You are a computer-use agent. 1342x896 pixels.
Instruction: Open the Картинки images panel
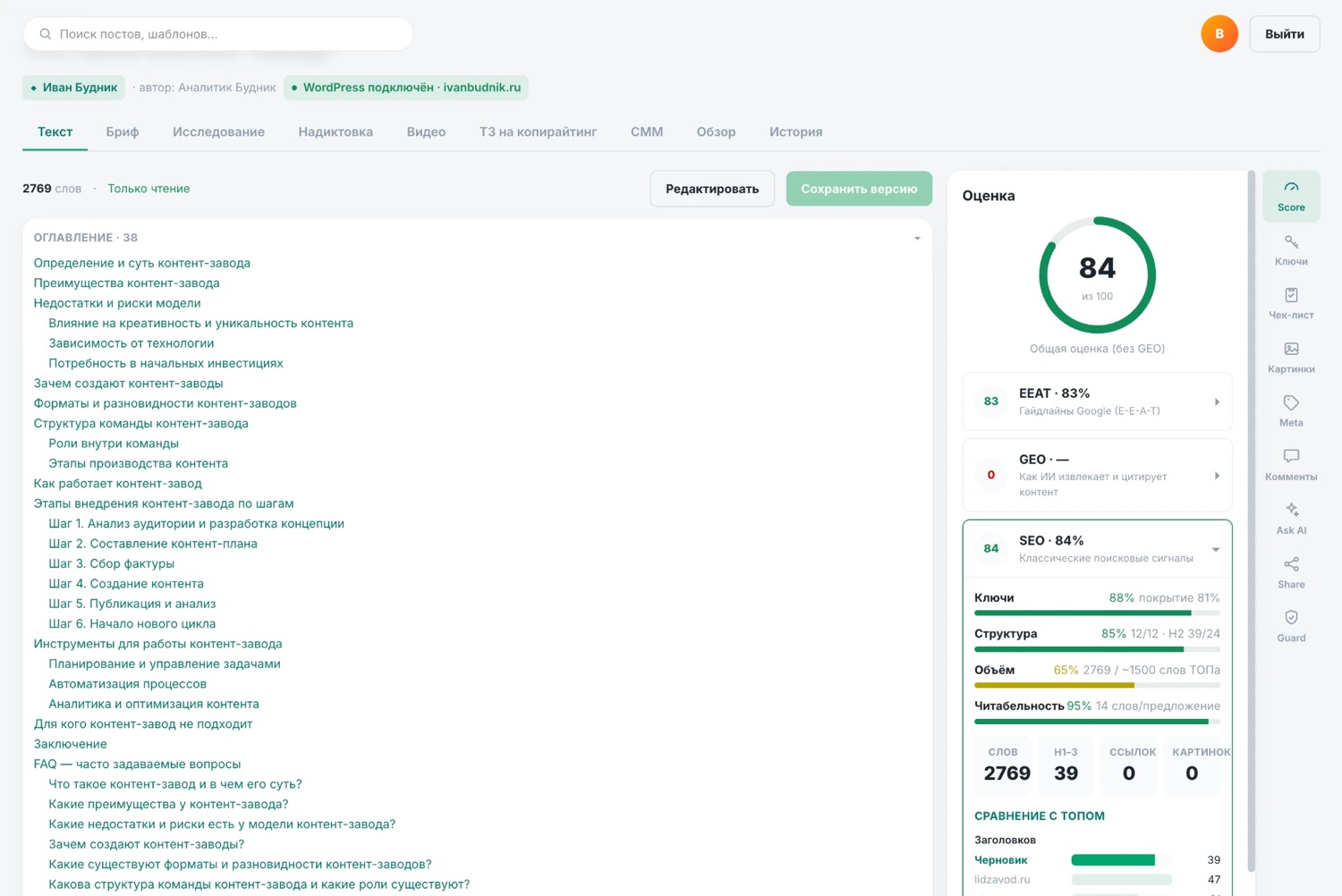tap(1291, 358)
